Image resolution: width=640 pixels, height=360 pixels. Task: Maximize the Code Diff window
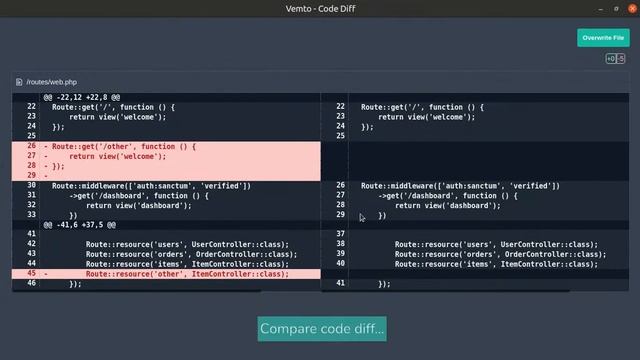616,9
